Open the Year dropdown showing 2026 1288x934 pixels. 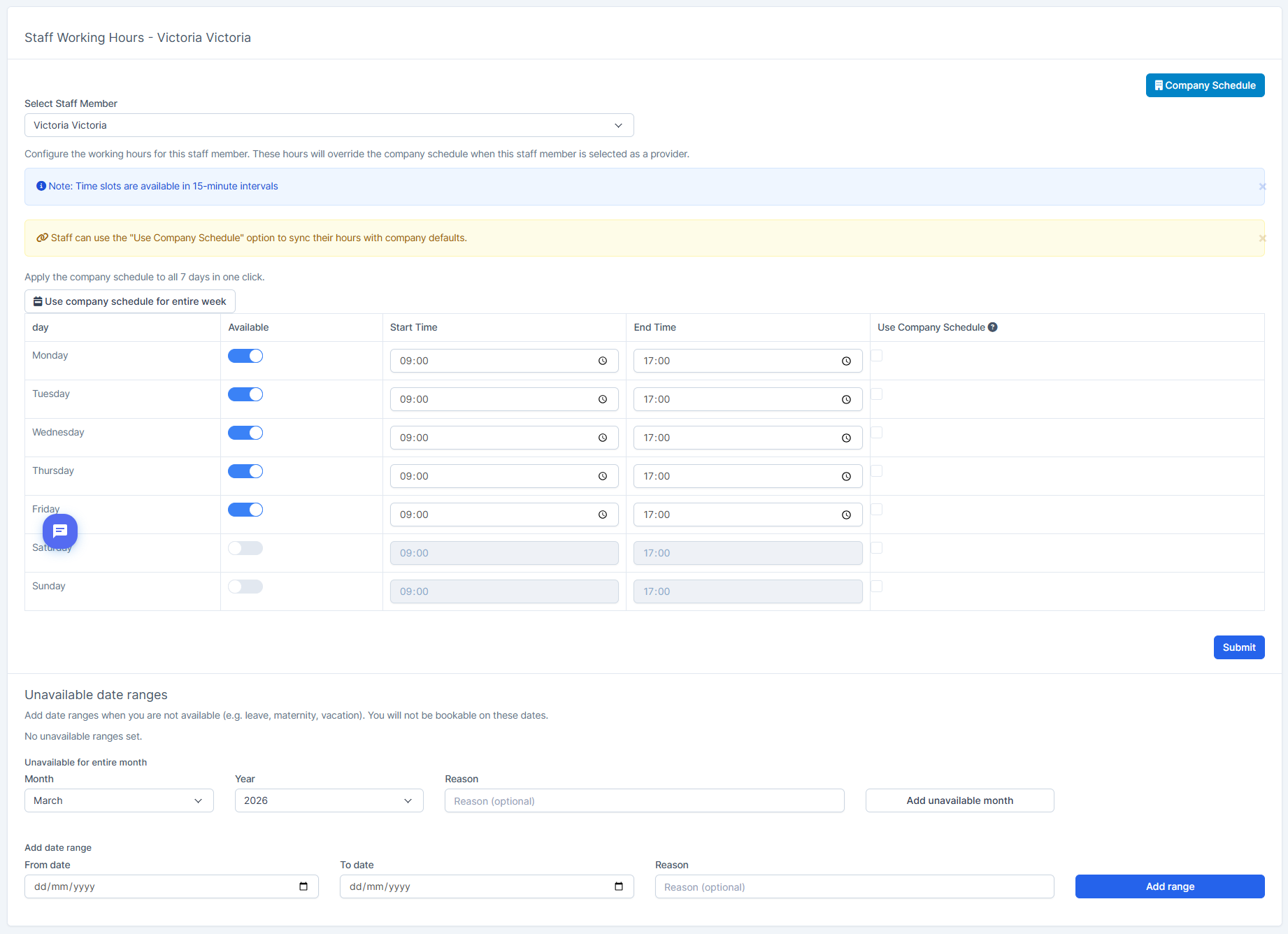329,801
